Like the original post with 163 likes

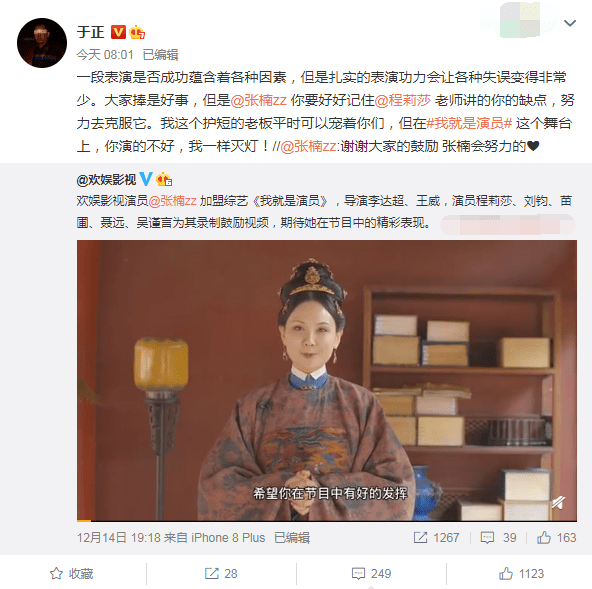[557, 537]
